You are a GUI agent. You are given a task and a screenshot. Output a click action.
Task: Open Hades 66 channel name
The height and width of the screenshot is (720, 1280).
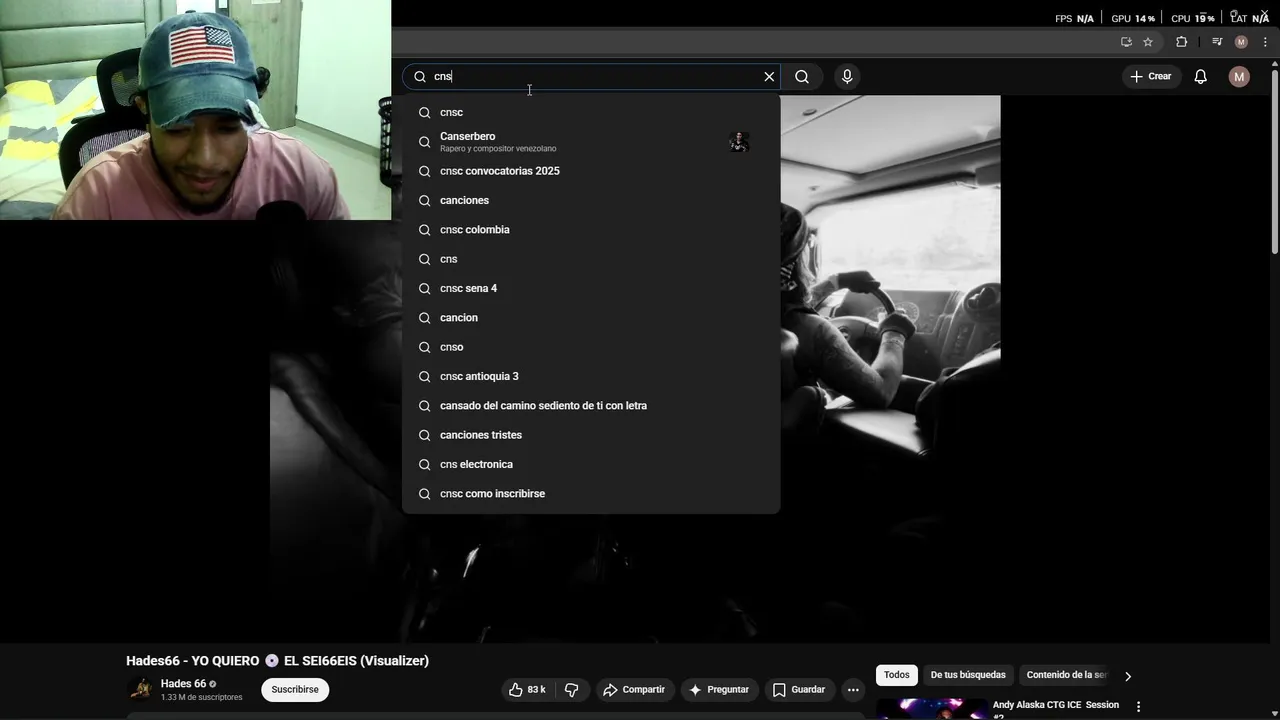click(183, 684)
